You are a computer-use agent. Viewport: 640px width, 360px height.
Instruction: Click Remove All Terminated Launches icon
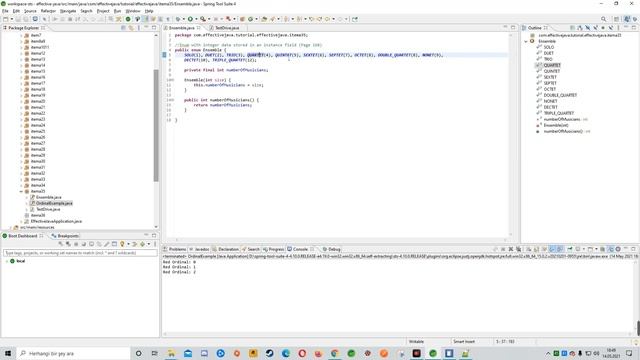(518, 249)
